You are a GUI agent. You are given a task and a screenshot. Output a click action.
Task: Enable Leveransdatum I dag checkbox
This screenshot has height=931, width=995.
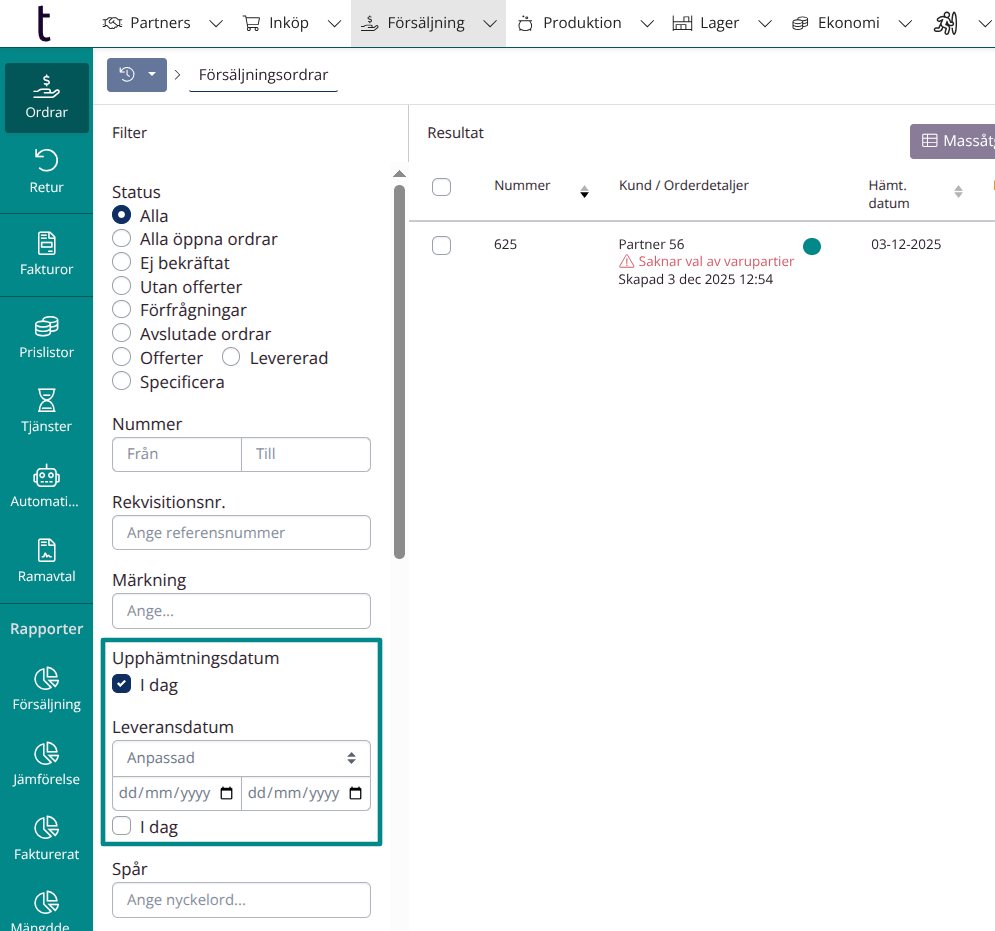tap(122, 827)
